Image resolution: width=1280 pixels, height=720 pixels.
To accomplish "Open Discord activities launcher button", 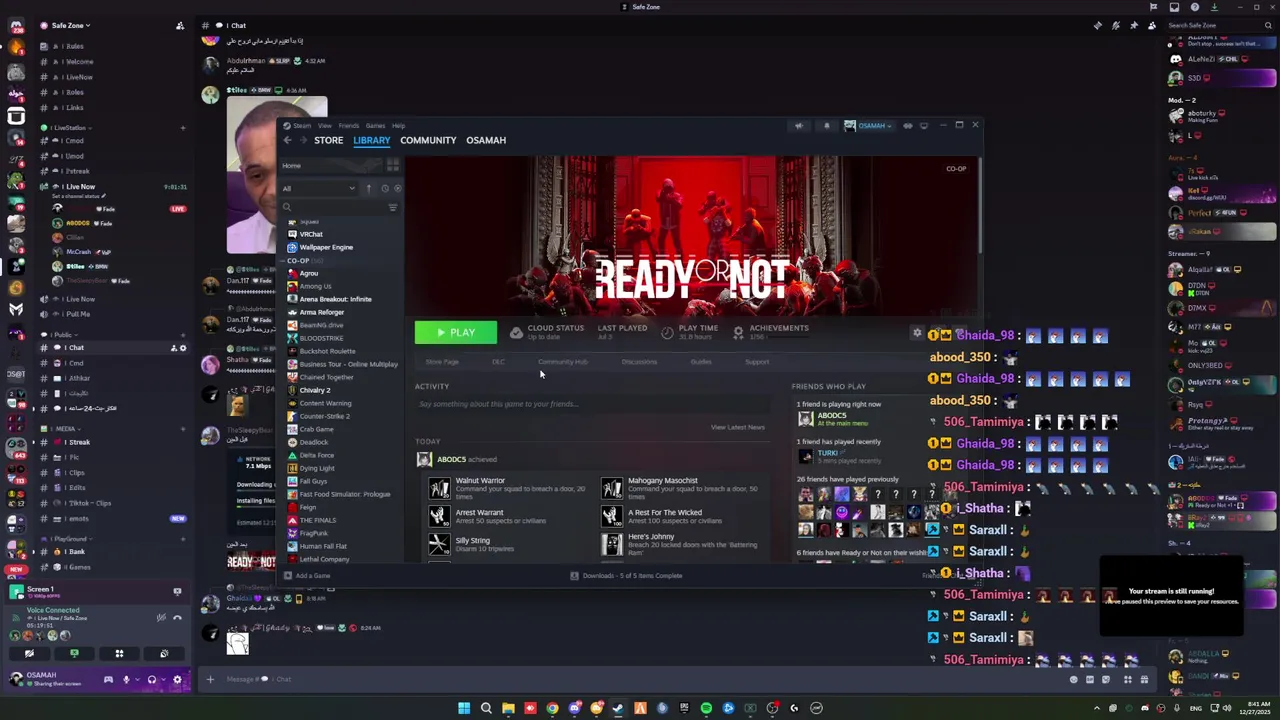I will coord(119,654).
